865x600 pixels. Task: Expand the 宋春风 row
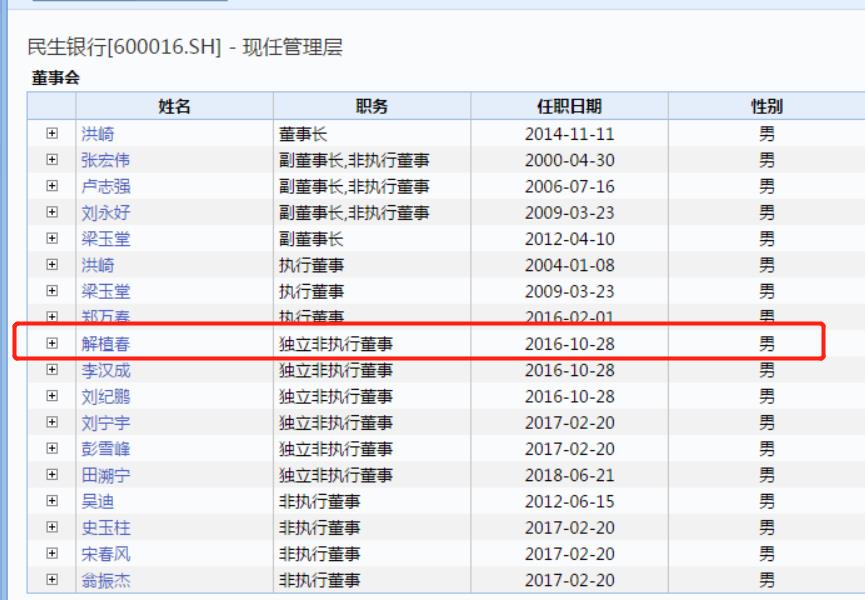pyautogui.click(x=52, y=553)
